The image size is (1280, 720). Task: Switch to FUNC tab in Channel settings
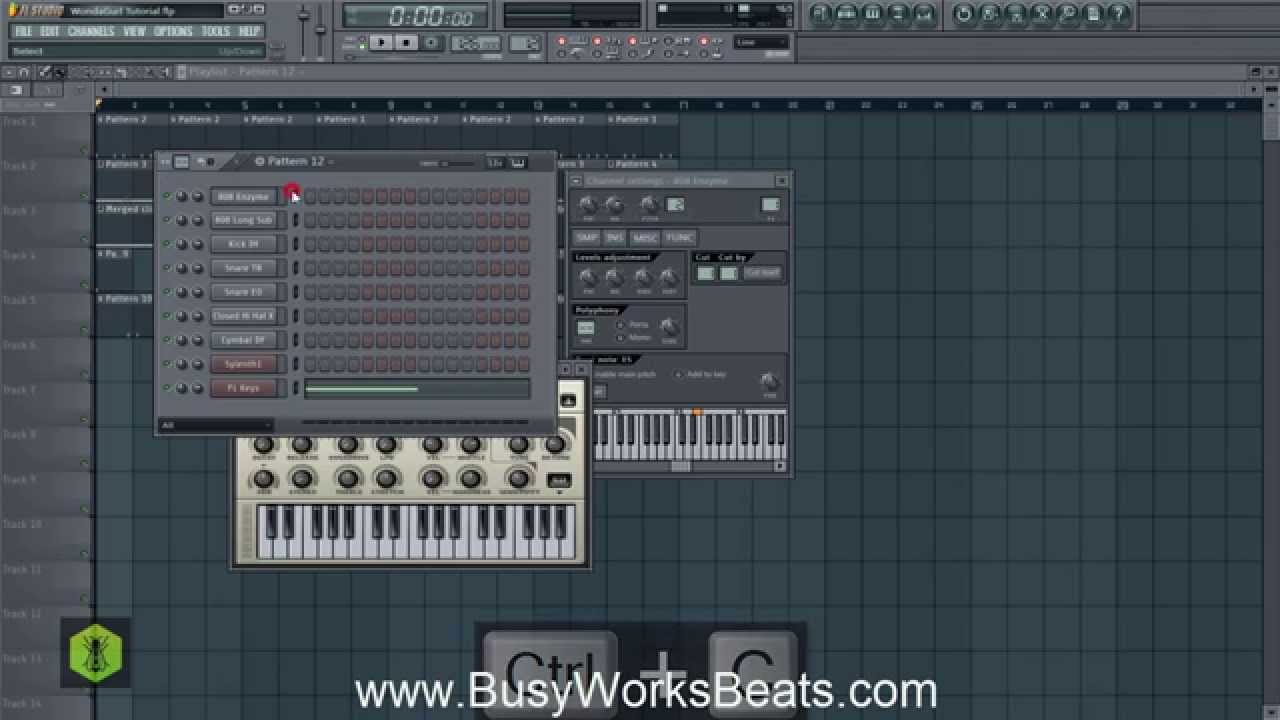(679, 237)
